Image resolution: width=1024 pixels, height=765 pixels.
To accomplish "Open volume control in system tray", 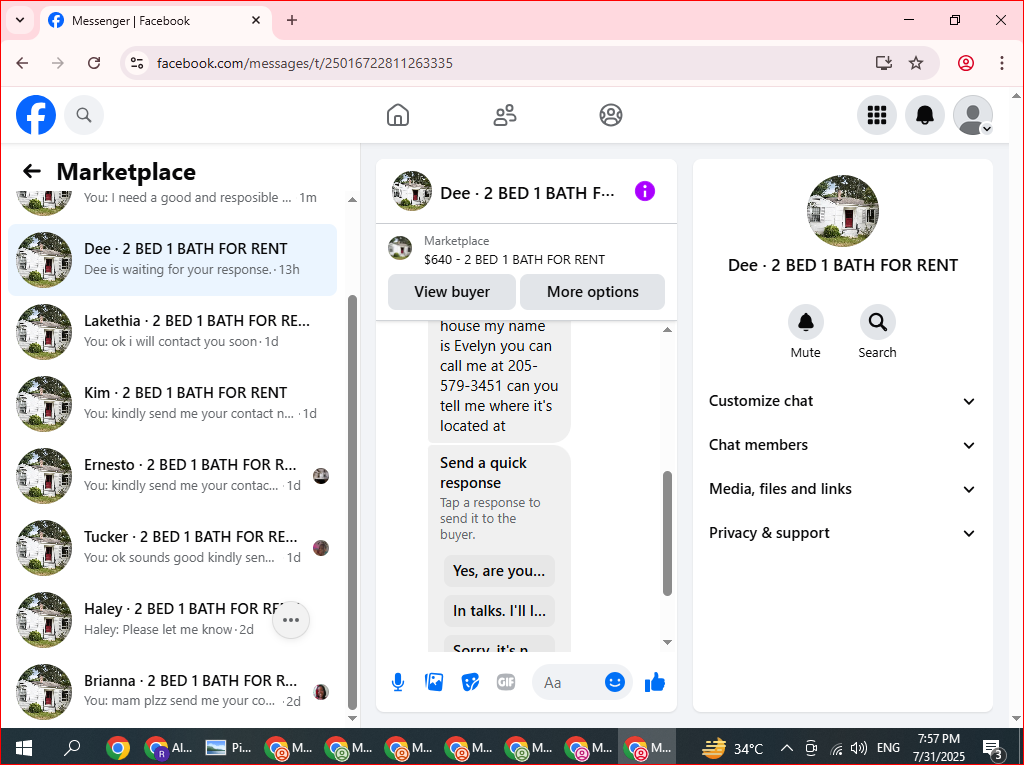I will 859,748.
